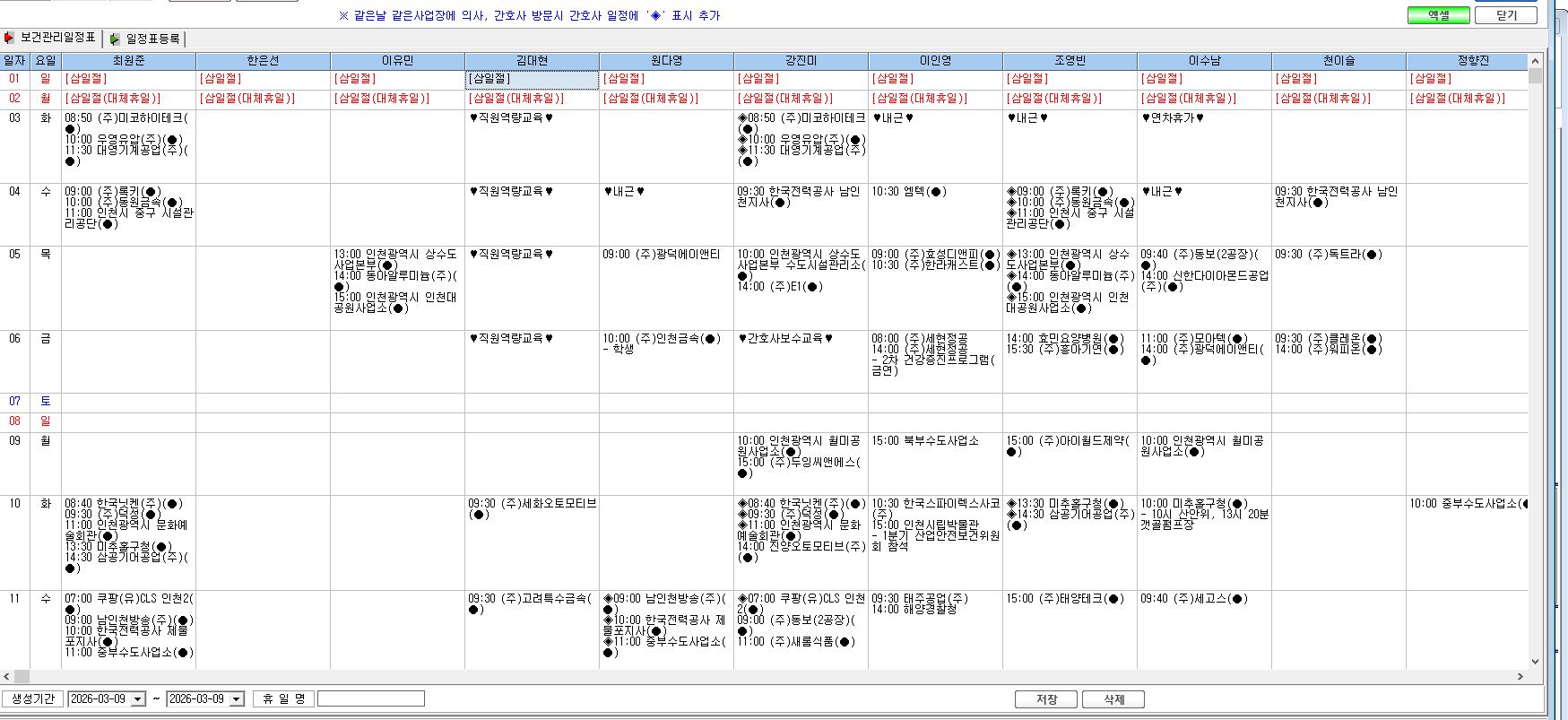Open the start date dropdown for 생성기간
This screenshot has width=1568, height=720.
tap(138, 698)
